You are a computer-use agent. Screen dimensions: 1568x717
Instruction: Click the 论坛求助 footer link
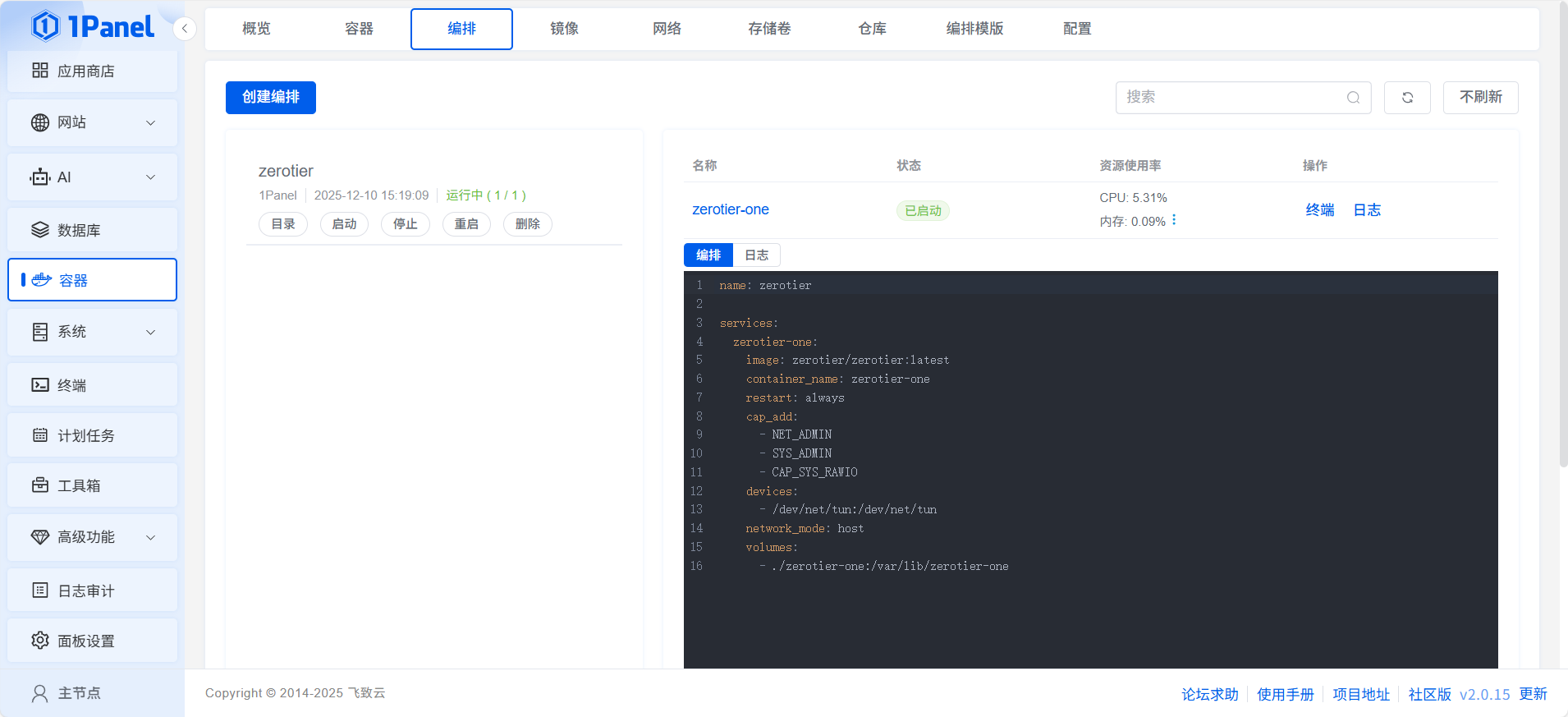[x=1210, y=694]
